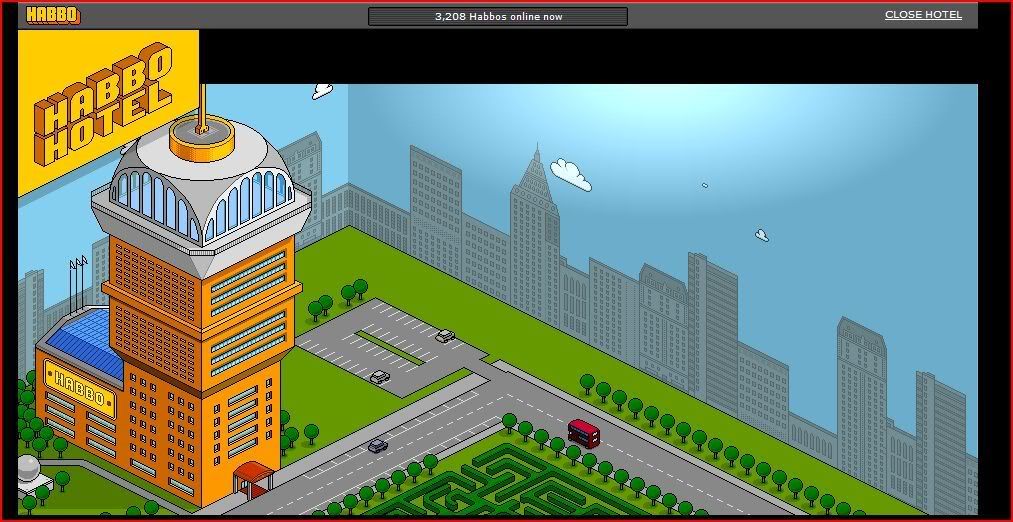Select the golden ring on the hotel rooftop
Viewport: 1013px width, 522px height.
(201, 142)
